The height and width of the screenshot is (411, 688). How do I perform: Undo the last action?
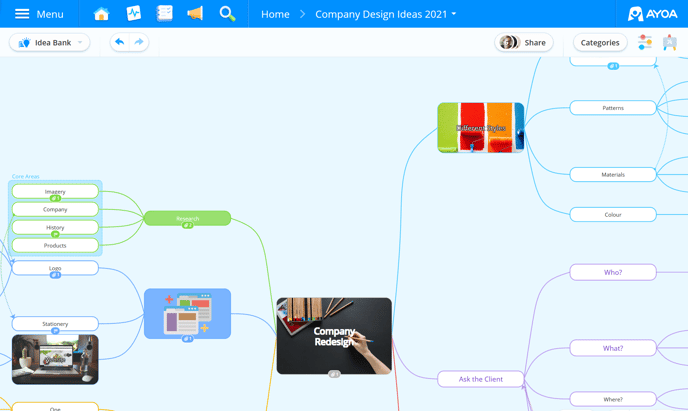point(119,42)
